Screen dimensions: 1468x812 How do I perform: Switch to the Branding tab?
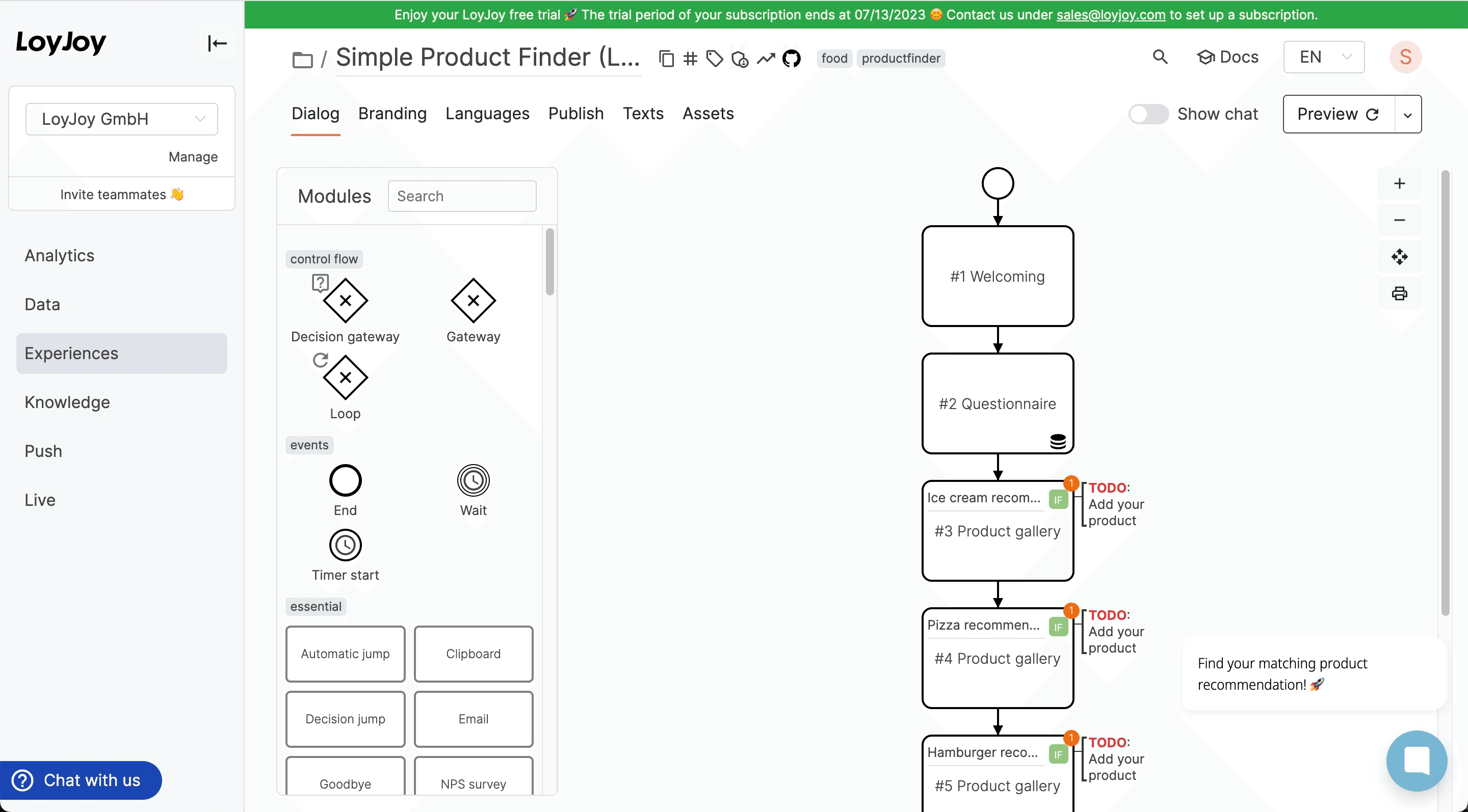click(x=392, y=113)
